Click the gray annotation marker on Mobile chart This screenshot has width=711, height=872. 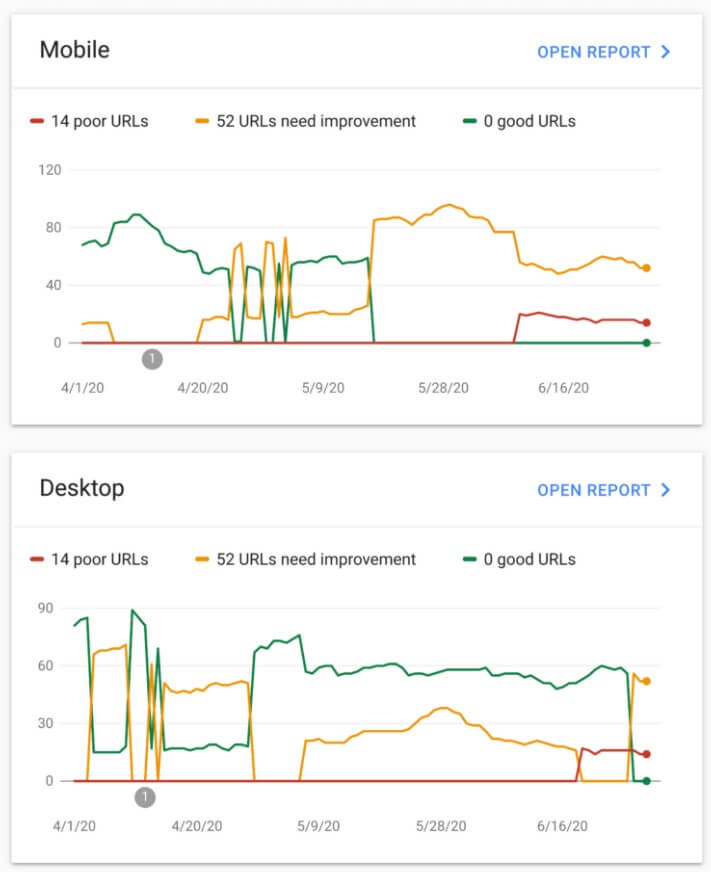pos(152,359)
